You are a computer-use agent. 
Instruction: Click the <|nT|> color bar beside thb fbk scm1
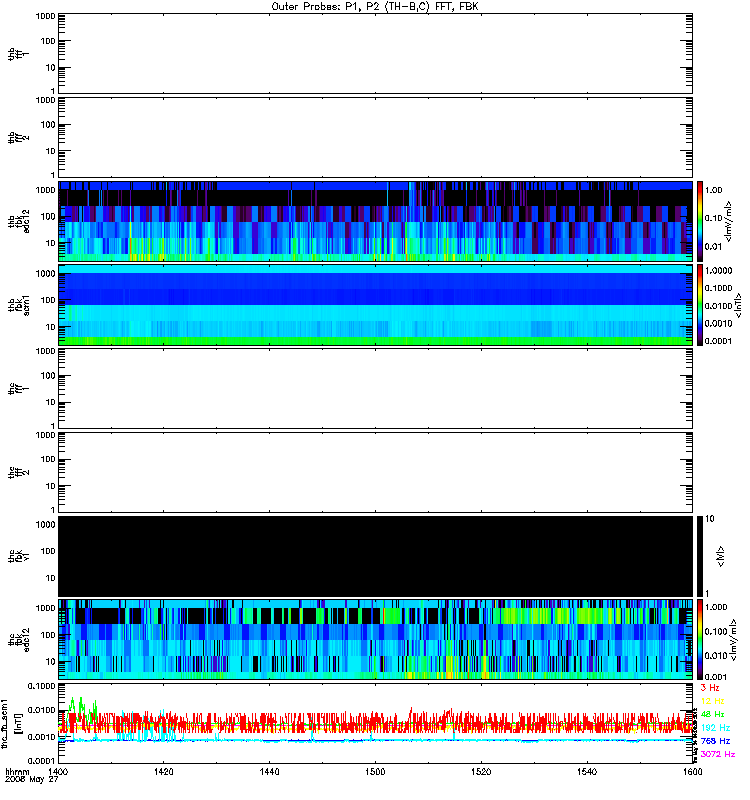coord(700,305)
